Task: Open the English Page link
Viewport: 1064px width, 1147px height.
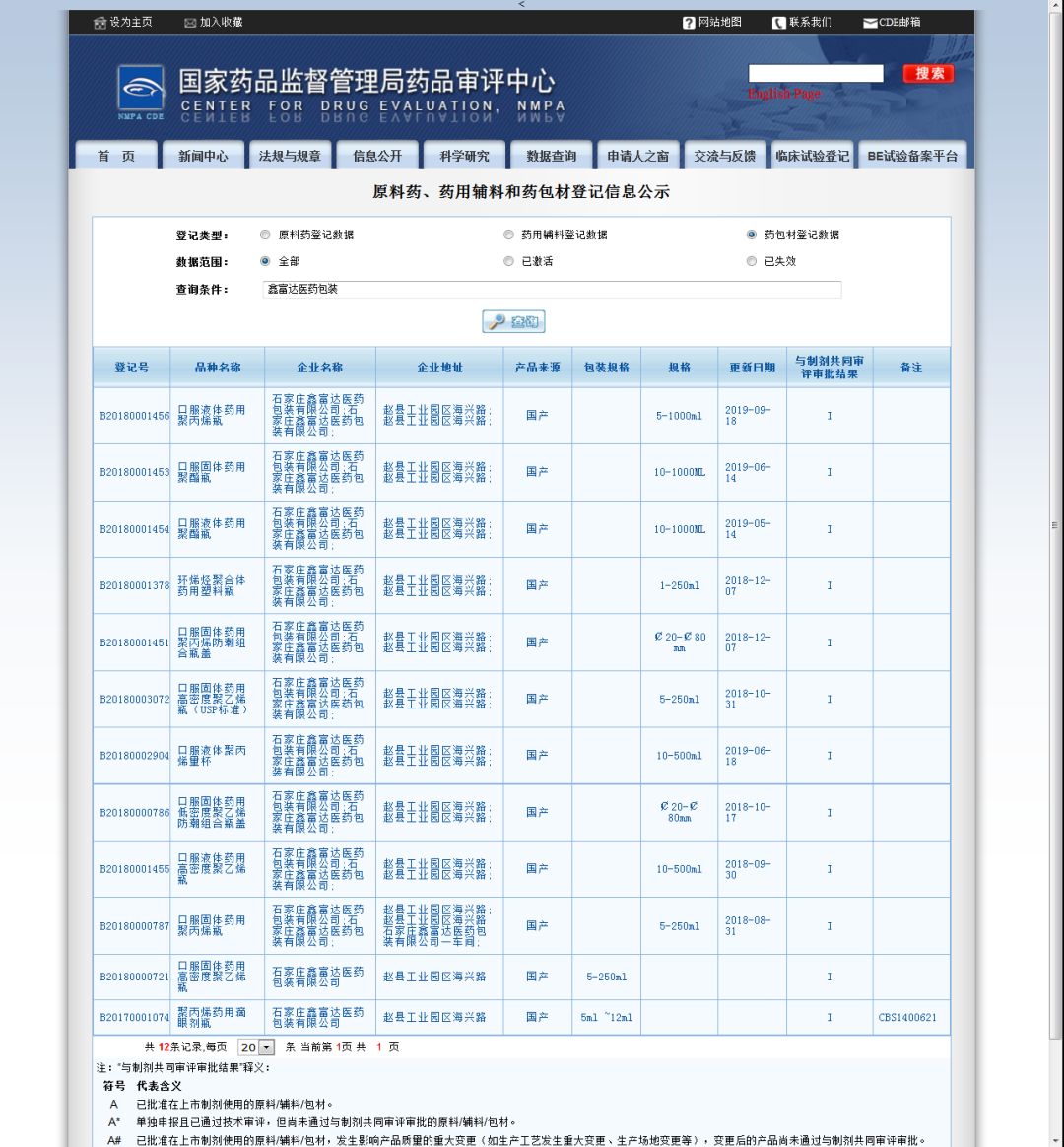Action: click(784, 94)
